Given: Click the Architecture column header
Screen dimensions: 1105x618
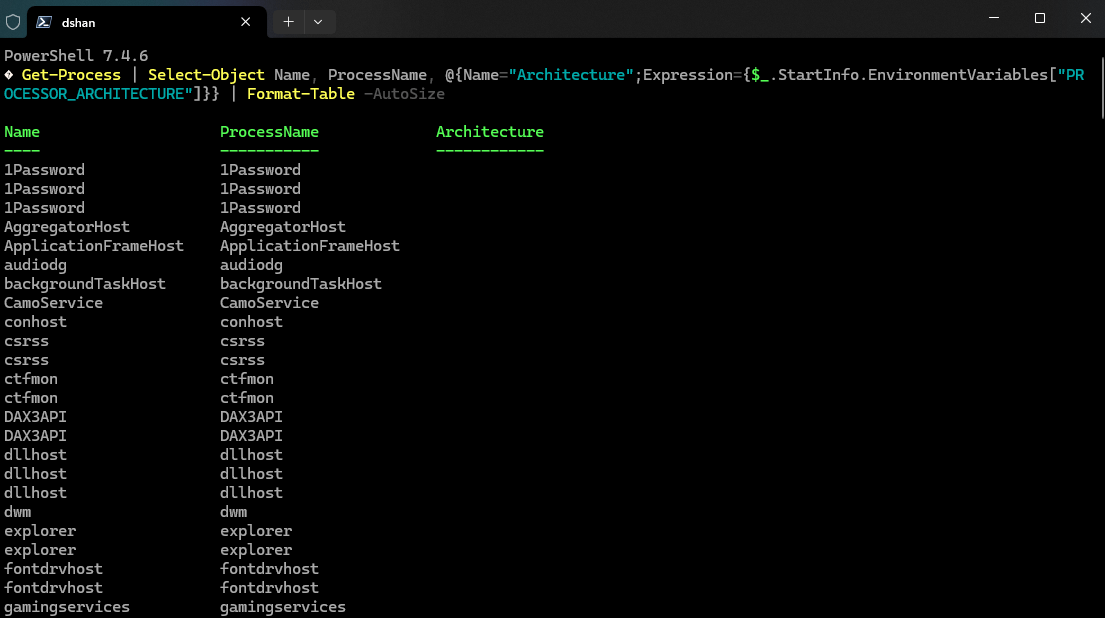Looking at the screenshot, I should pos(489,132).
